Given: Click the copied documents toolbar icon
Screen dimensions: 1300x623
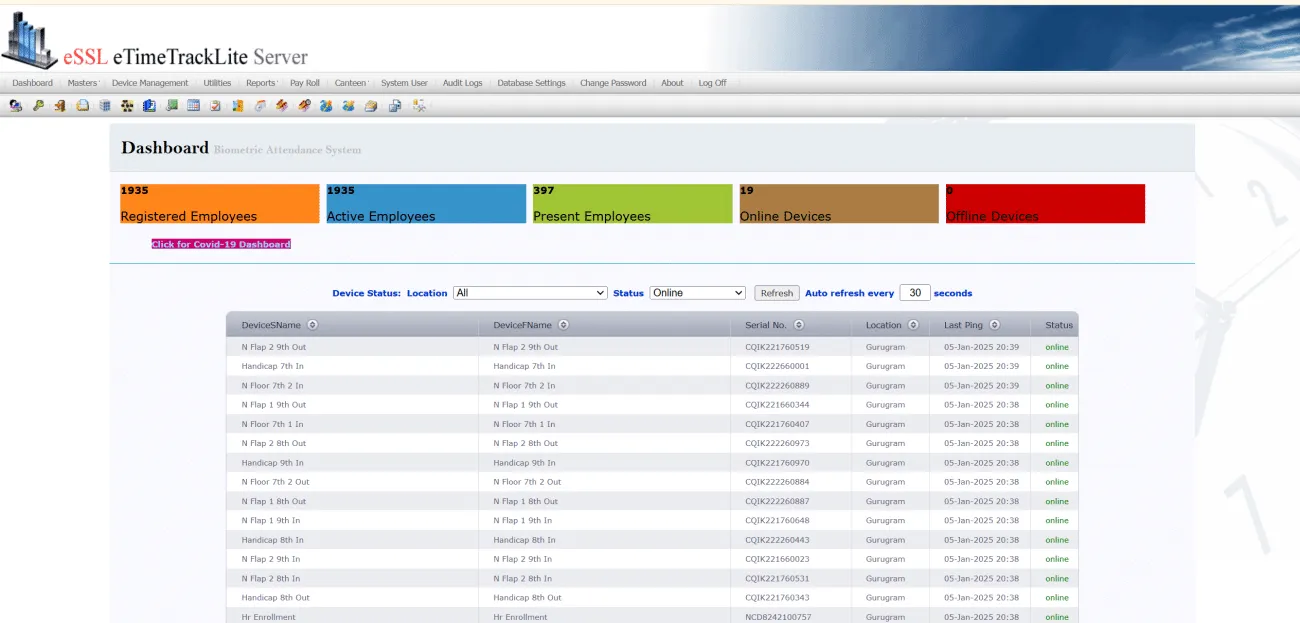Looking at the screenshot, I should click(x=394, y=105).
